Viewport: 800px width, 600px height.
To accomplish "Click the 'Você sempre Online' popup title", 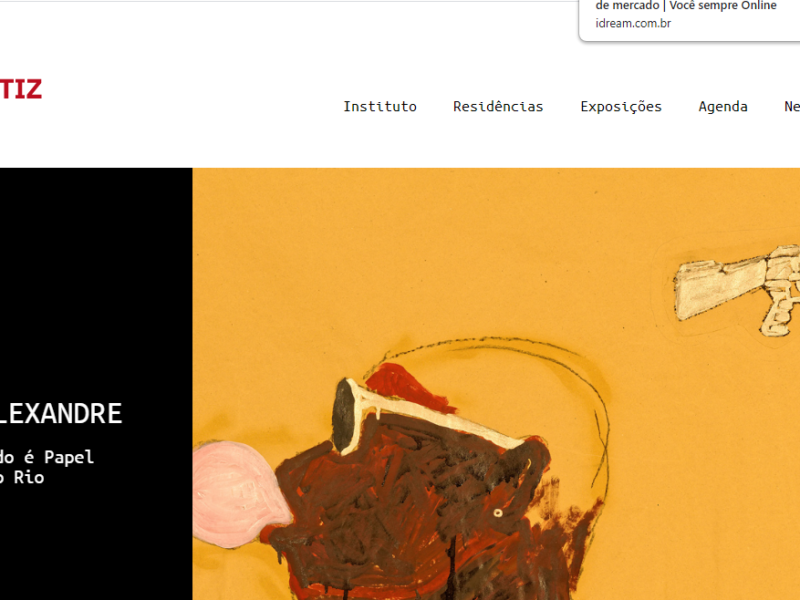I will [x=723, y=6].
